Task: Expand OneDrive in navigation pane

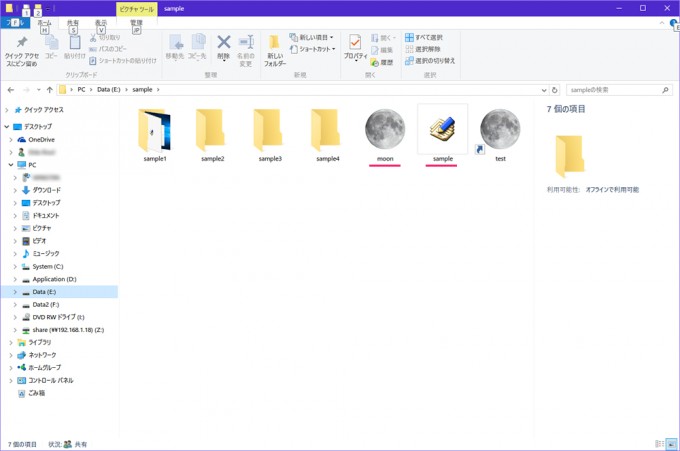Action: point(11,140)
